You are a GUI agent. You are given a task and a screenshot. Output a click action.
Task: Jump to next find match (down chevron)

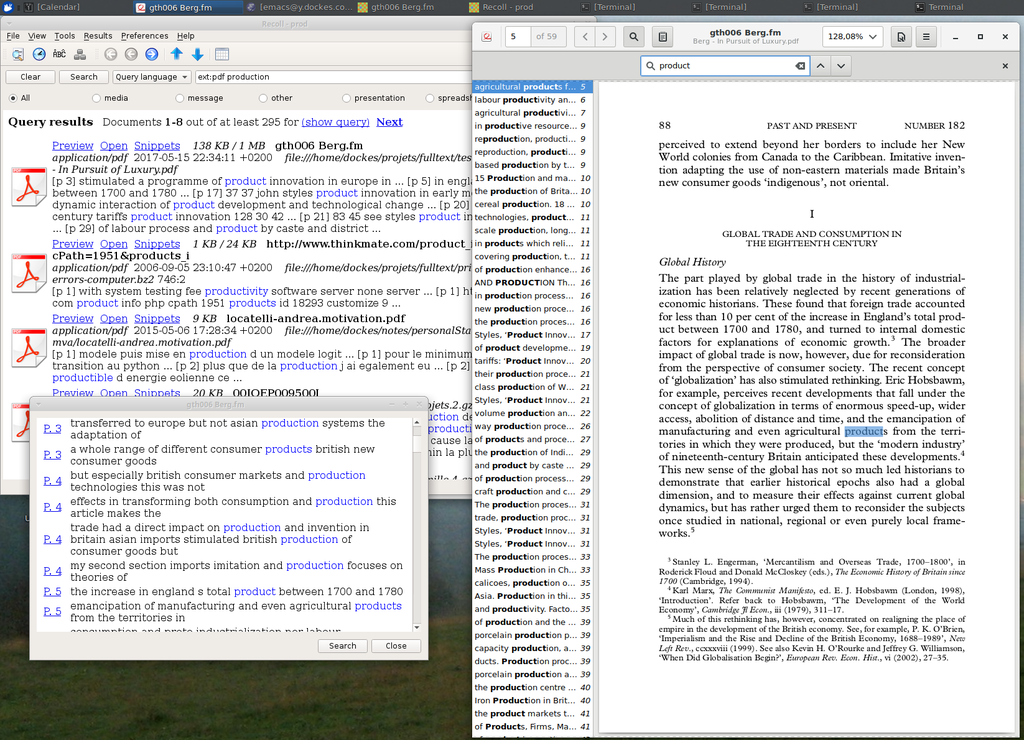(x=841, y=66)
